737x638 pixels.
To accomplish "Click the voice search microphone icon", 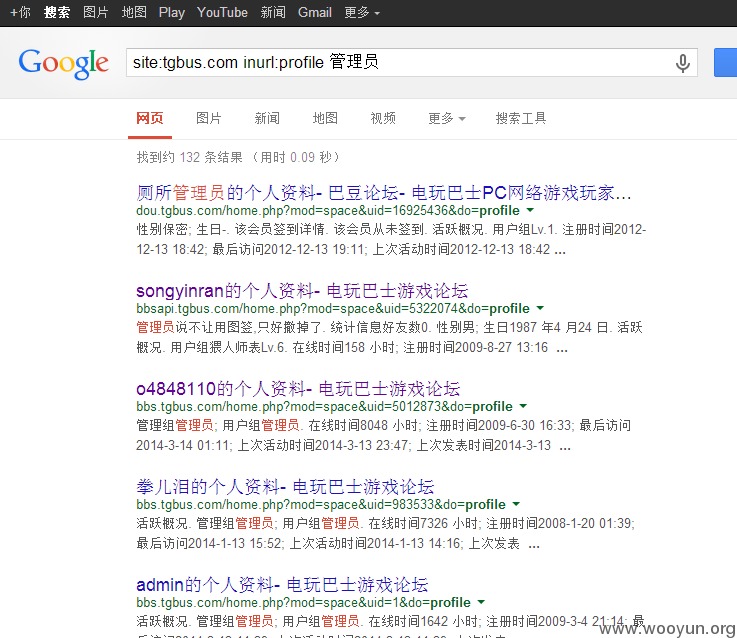I will (682, 63).
